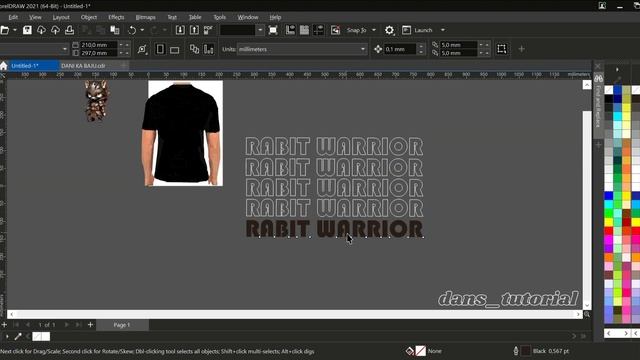Open the cloud import icon
The width and height of the screenshot is (640, 360).
[x=41, y=30]
